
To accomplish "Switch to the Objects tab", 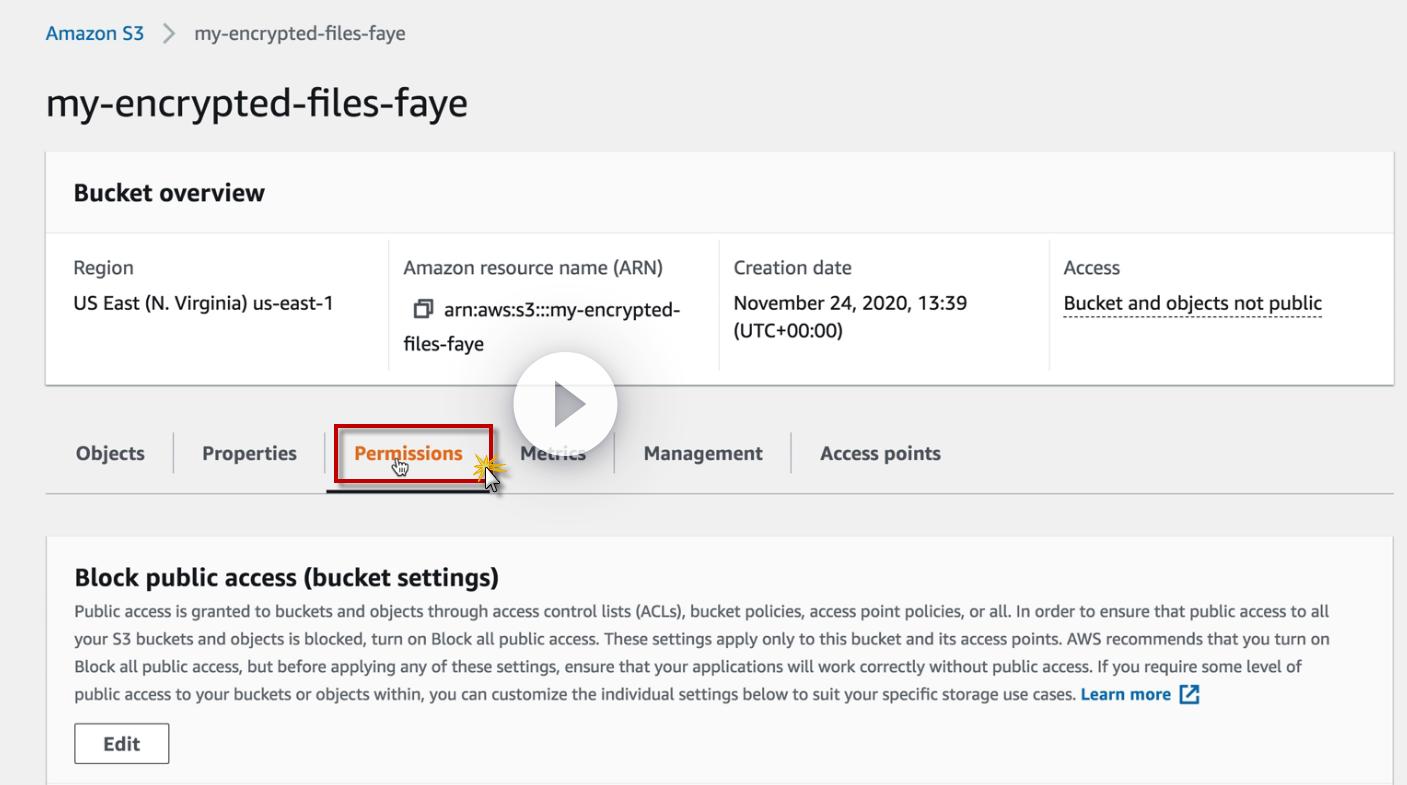I will [110, 453].
